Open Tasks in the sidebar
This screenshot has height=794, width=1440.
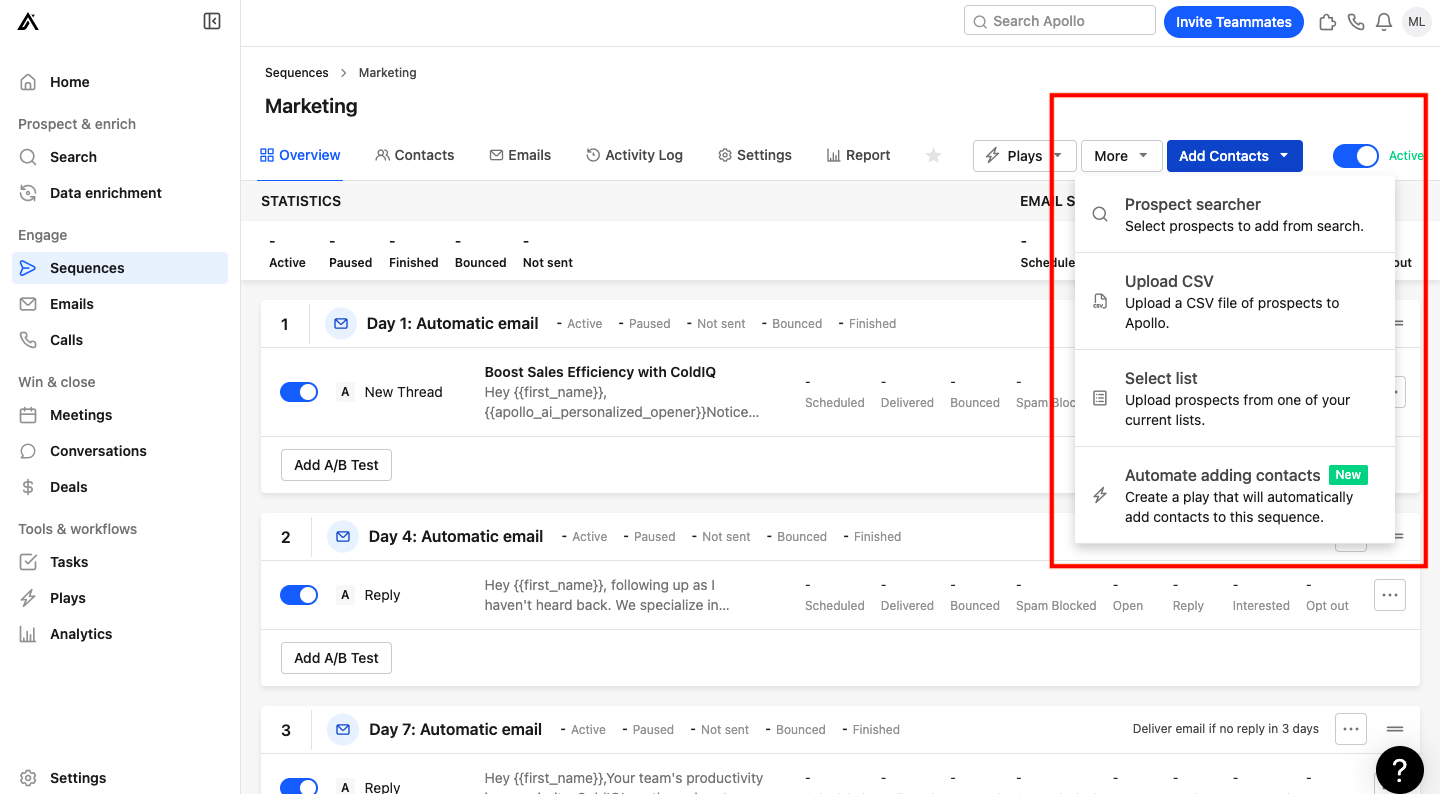point(120,562)
